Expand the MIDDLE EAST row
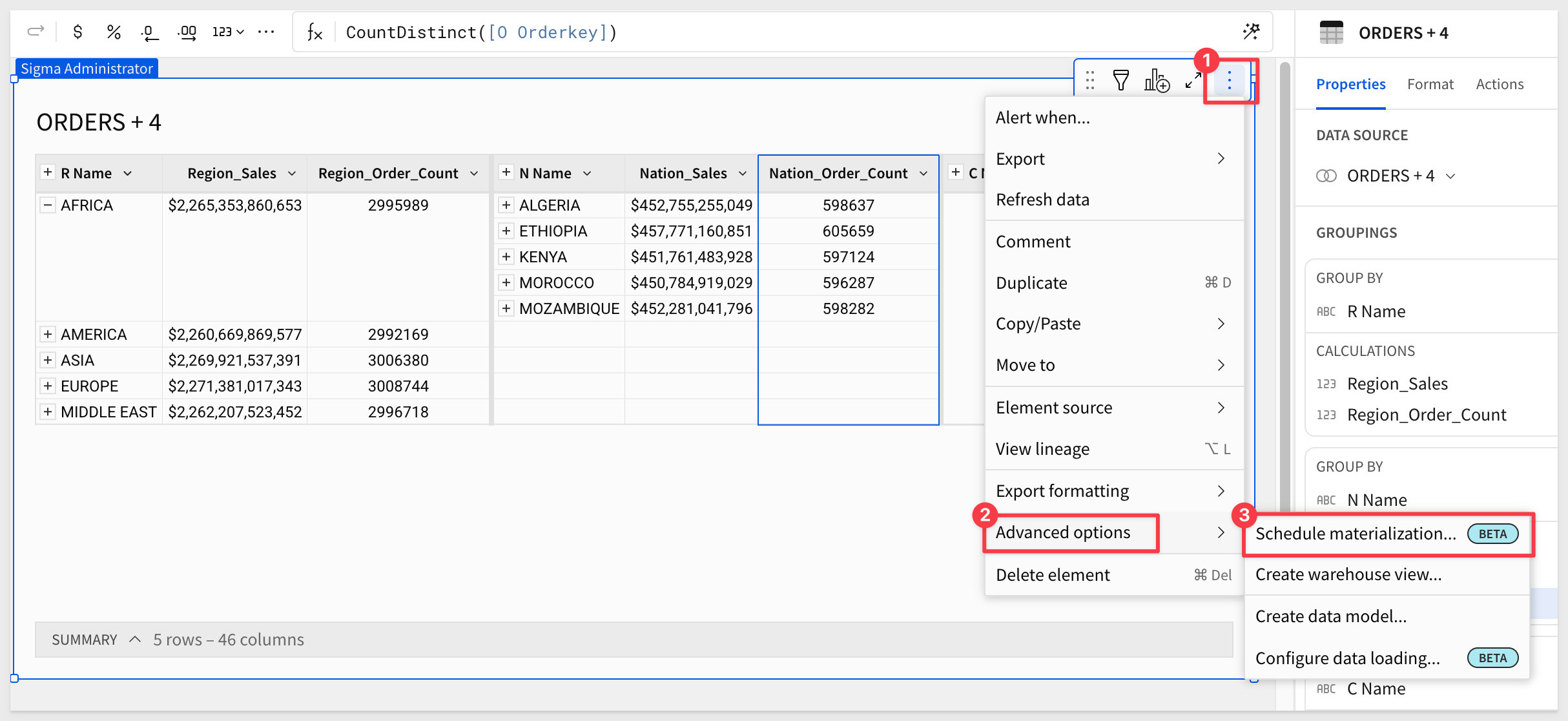The height and width of the screenshot is (721, 1568). [47, 412]
